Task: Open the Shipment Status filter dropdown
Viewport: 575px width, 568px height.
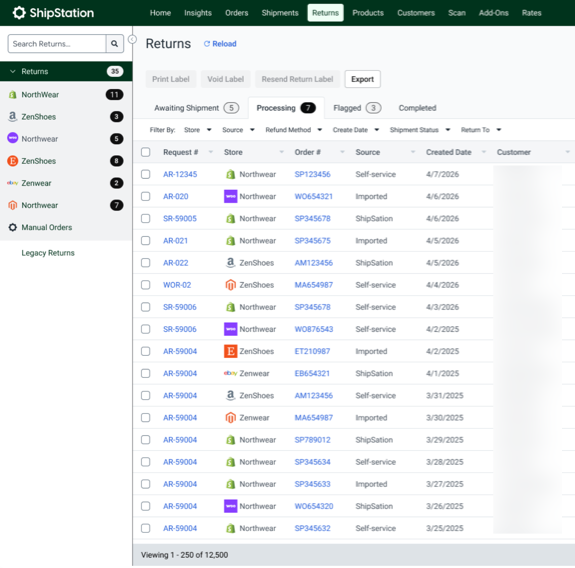Action: point(420,130)
